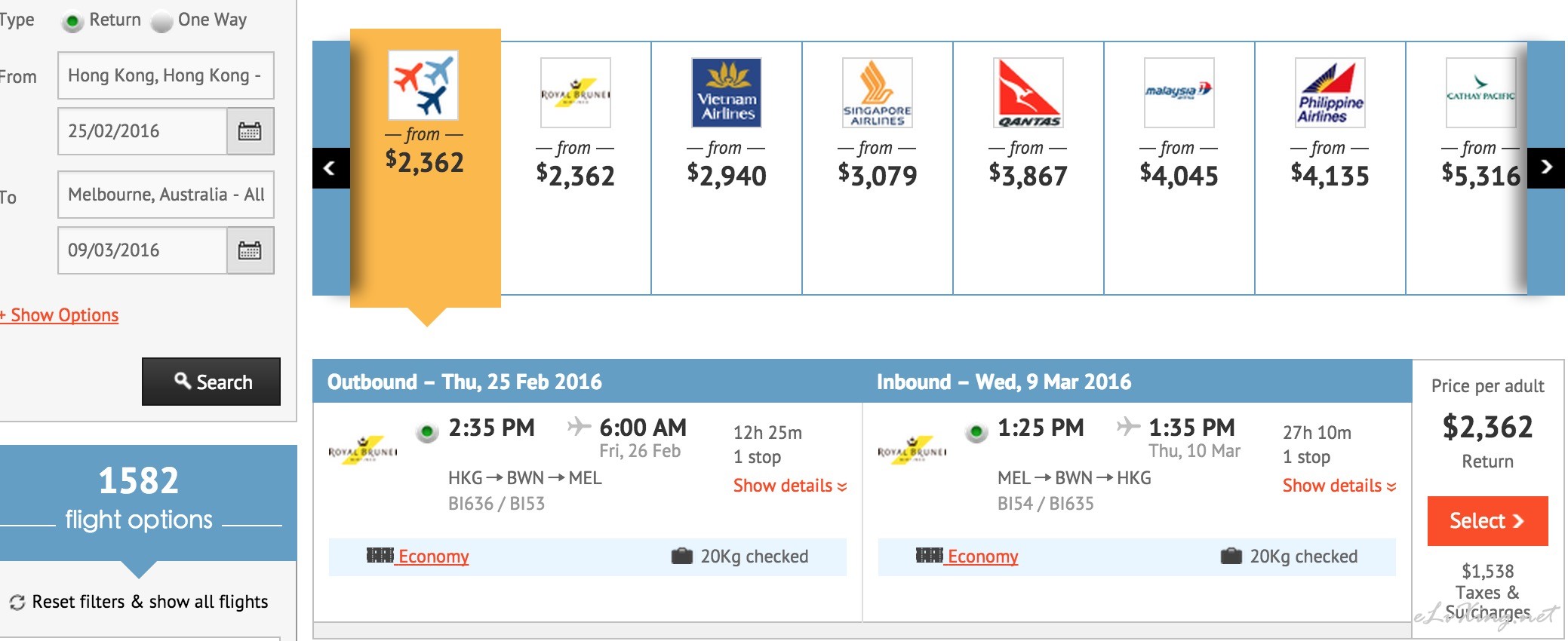The height and width of the screenshot is (641, 1568).
Task: Go to next airlines with right arrow
Action: pos(1546,167)
